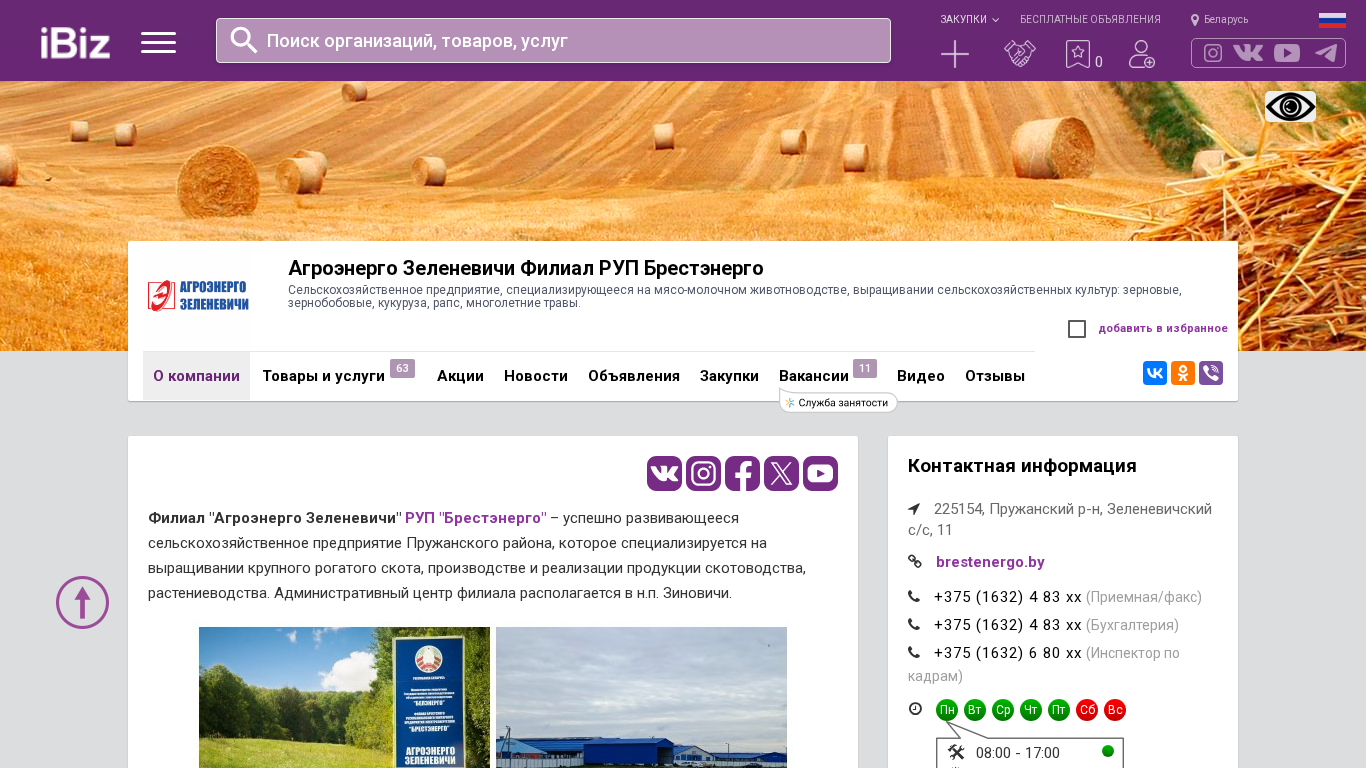Screen dimensions: 1366x768
Task: Open the user sign-up profile icon
Action: tap(1142, 54)
